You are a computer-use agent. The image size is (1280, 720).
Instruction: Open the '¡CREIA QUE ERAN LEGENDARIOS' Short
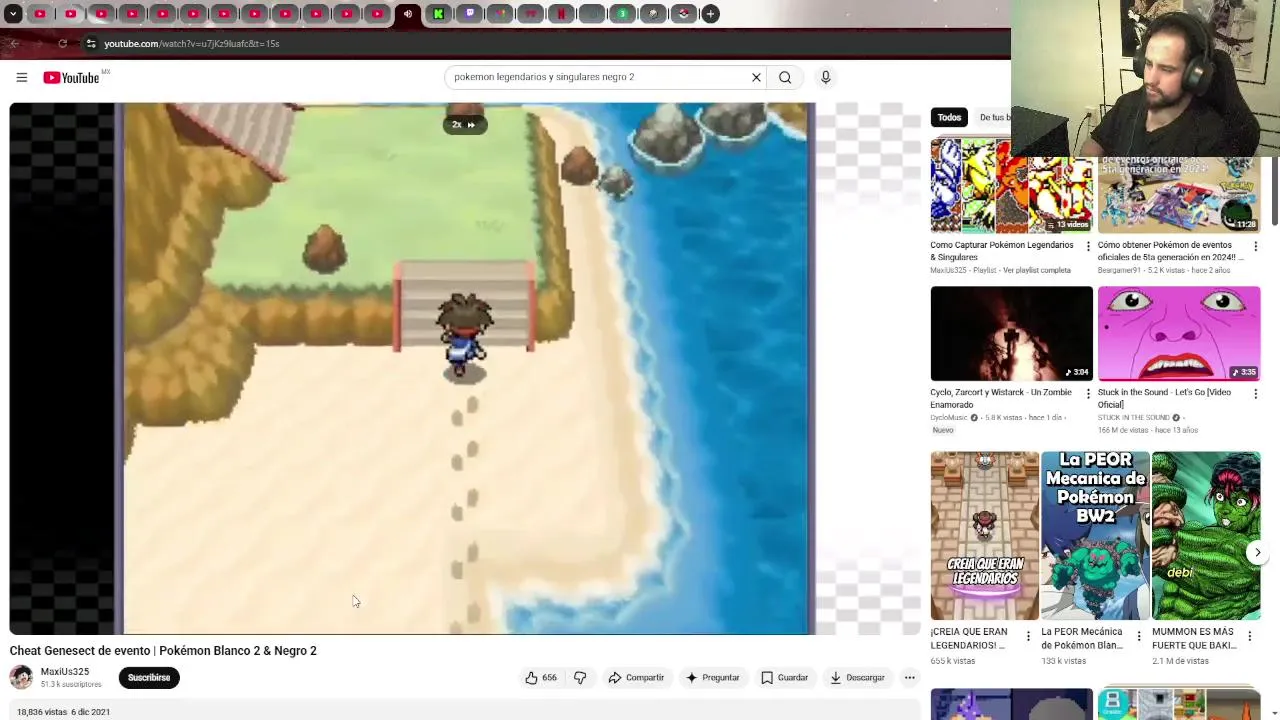984,535
